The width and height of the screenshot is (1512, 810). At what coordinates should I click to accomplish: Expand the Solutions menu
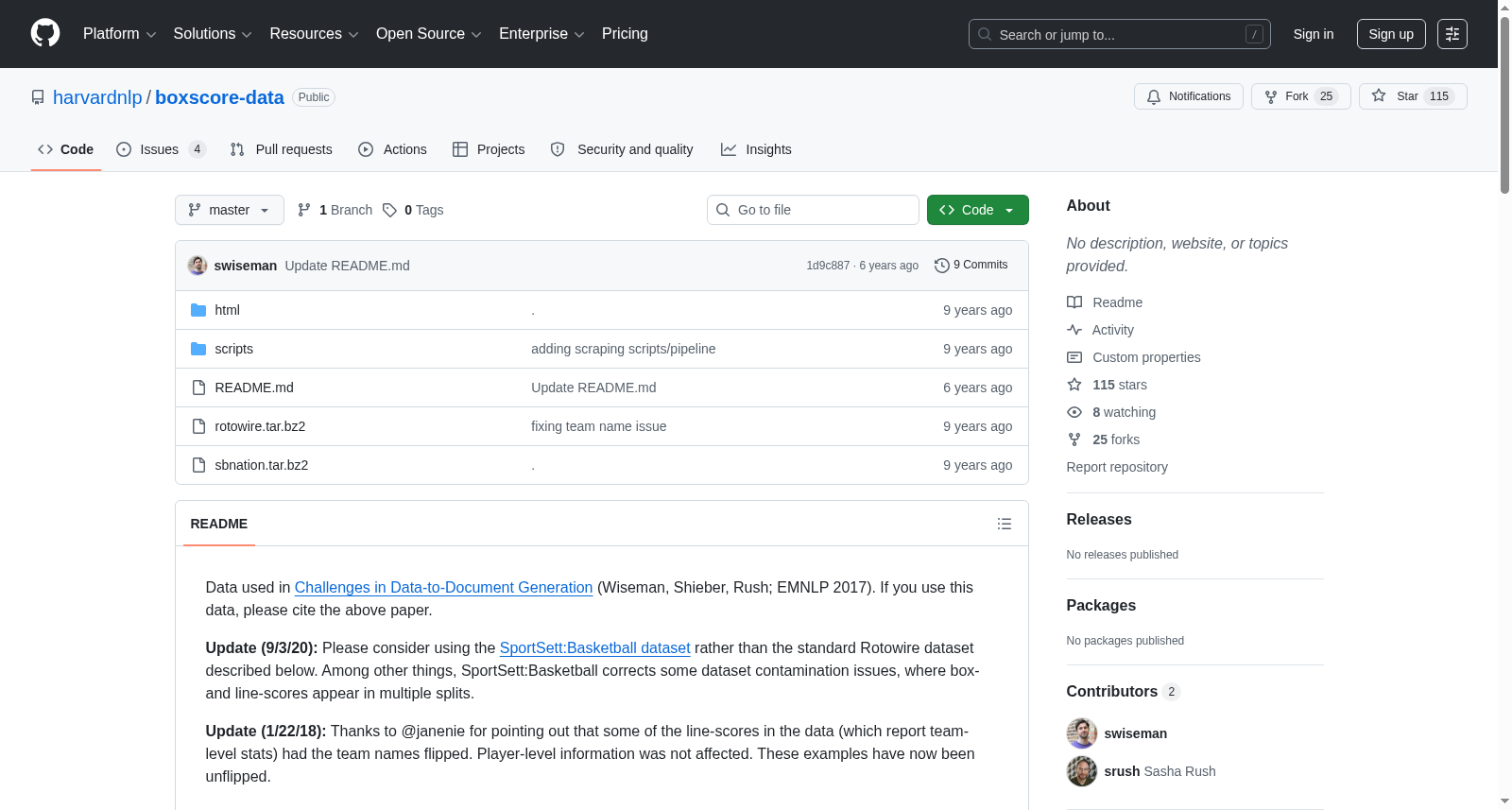coord(213,34)
